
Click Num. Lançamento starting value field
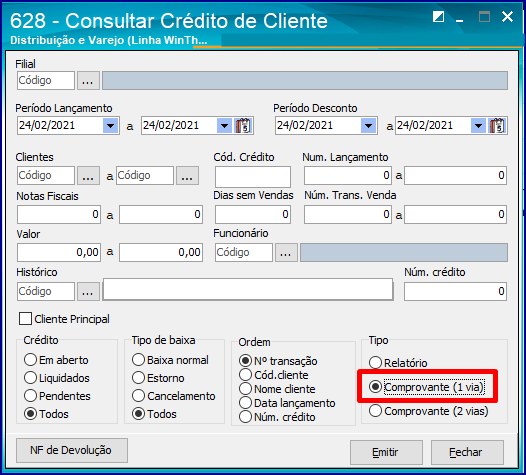click(x=348, y=175)
